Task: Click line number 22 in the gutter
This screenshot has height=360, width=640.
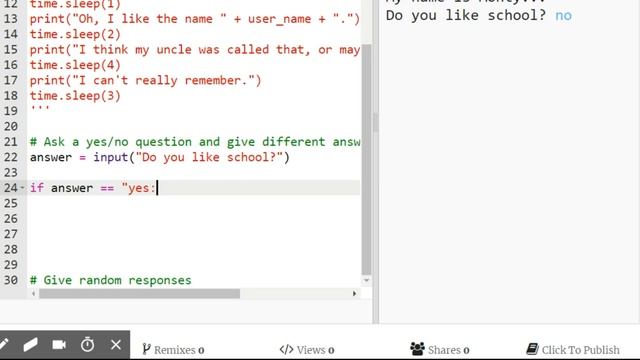Action: point(11,157)
